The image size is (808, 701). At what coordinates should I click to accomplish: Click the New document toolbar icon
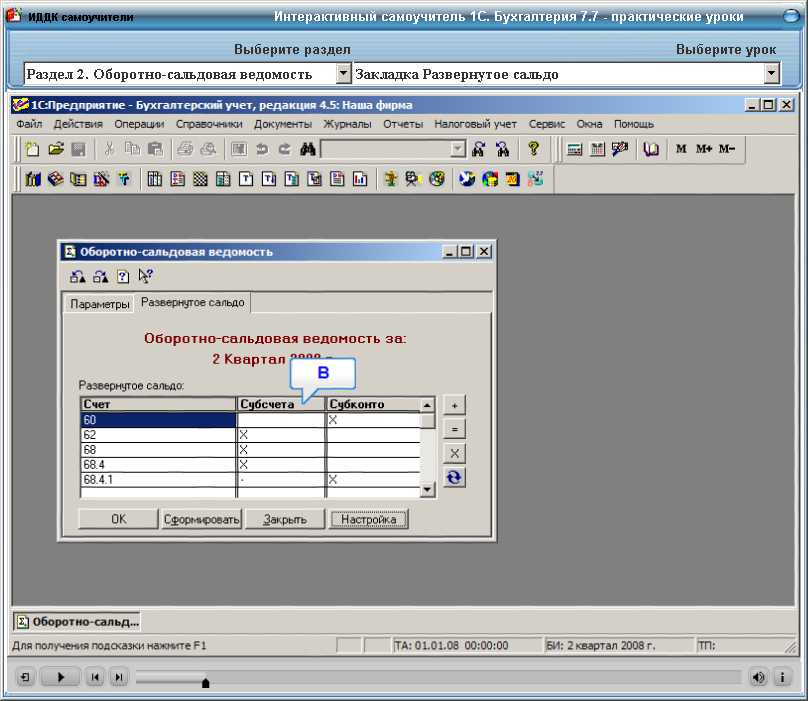32,149
